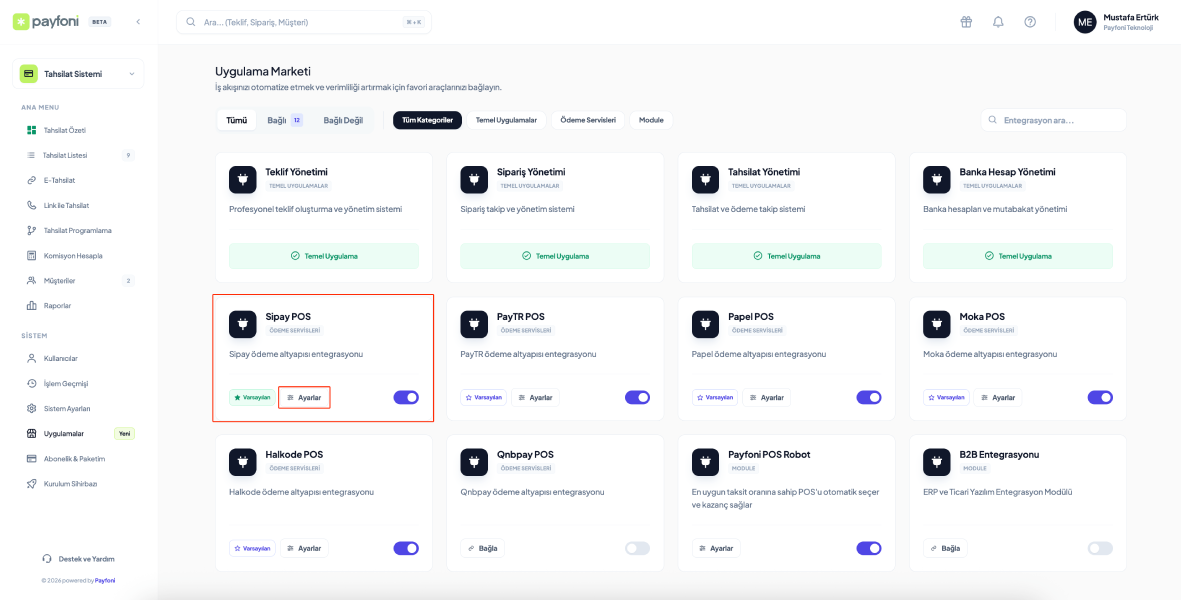Collapse the sidebar with chevron arrow
Viewport: 1181px width, 600px height.
pyautogui.click(x=138, y=21)
